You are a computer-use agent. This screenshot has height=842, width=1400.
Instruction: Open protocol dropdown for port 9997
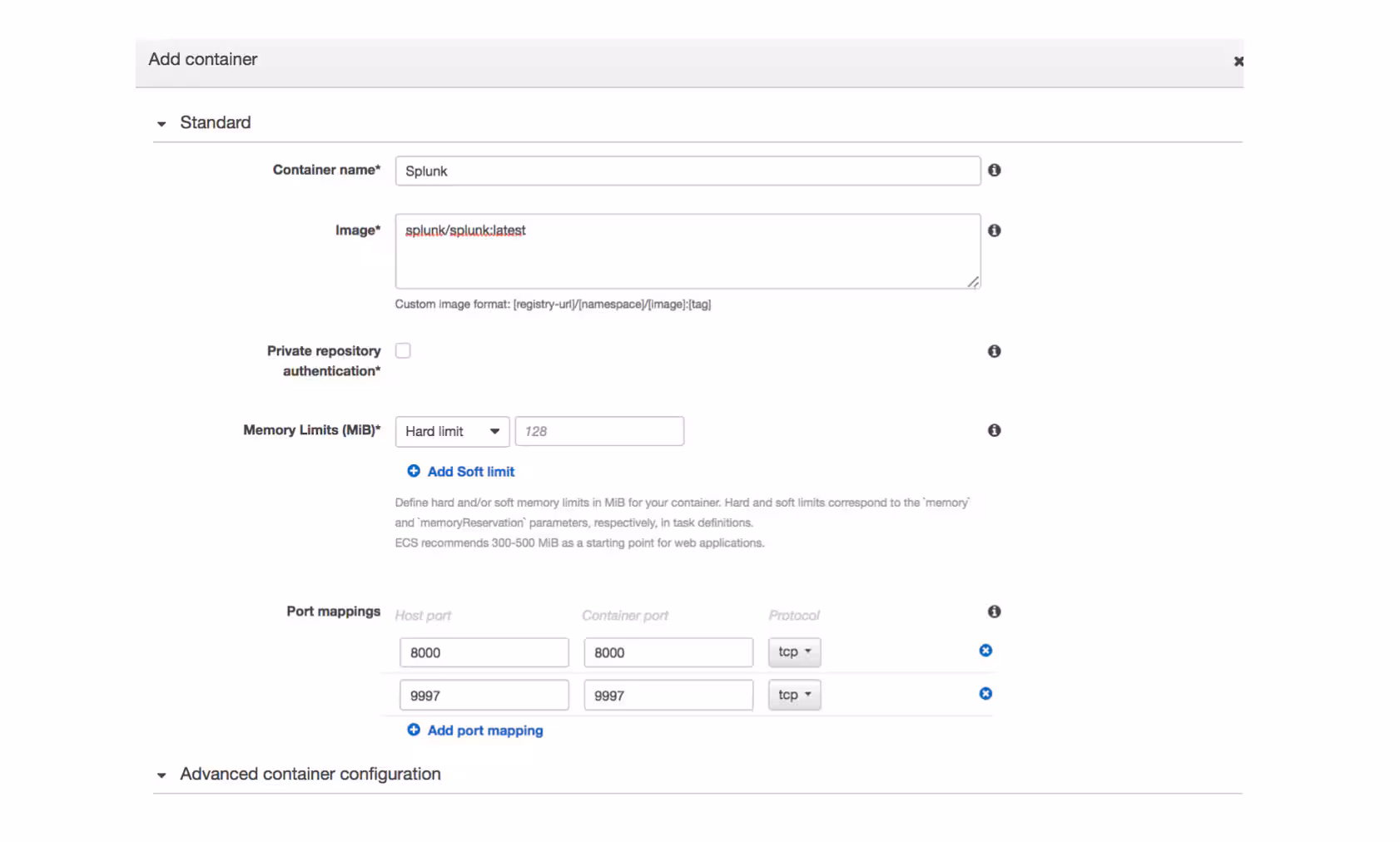[x=794, y=696]
